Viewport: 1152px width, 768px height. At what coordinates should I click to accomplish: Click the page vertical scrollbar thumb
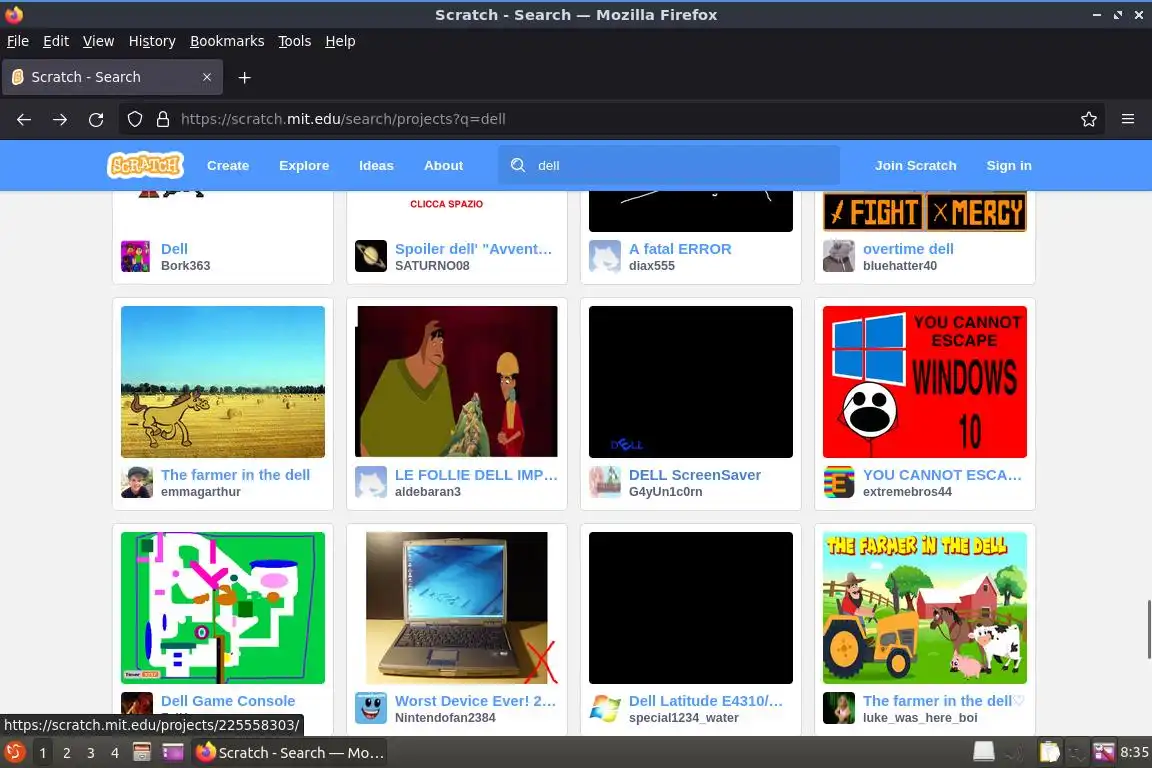click(x=1148, y=629)
